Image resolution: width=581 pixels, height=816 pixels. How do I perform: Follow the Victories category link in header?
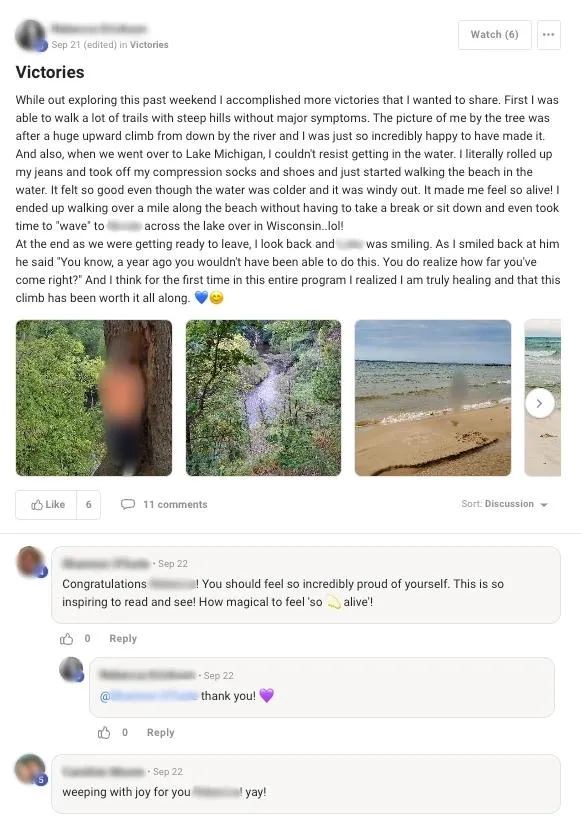(x=149, y=45)
